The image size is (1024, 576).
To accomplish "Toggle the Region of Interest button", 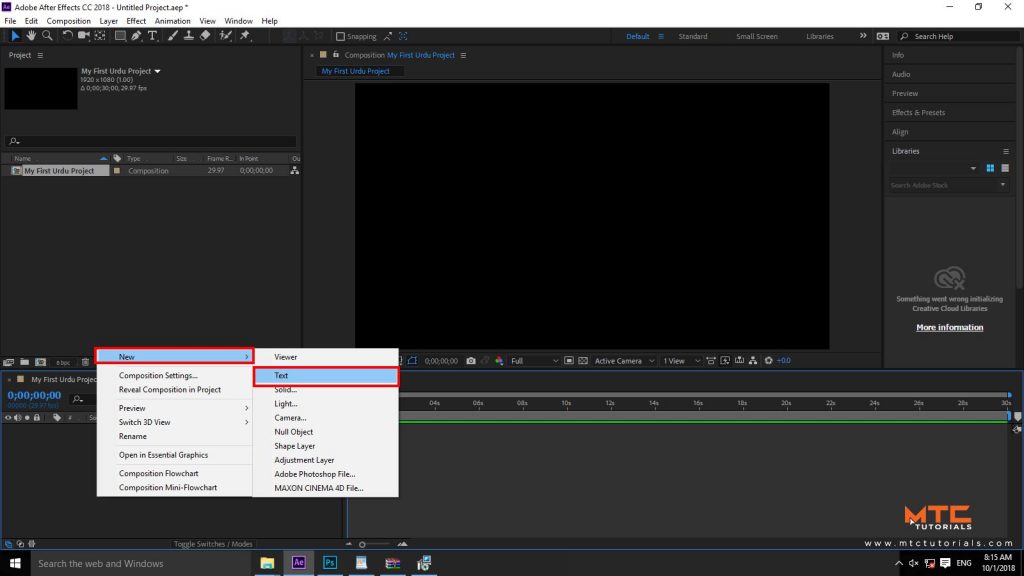I will (569, 360).
